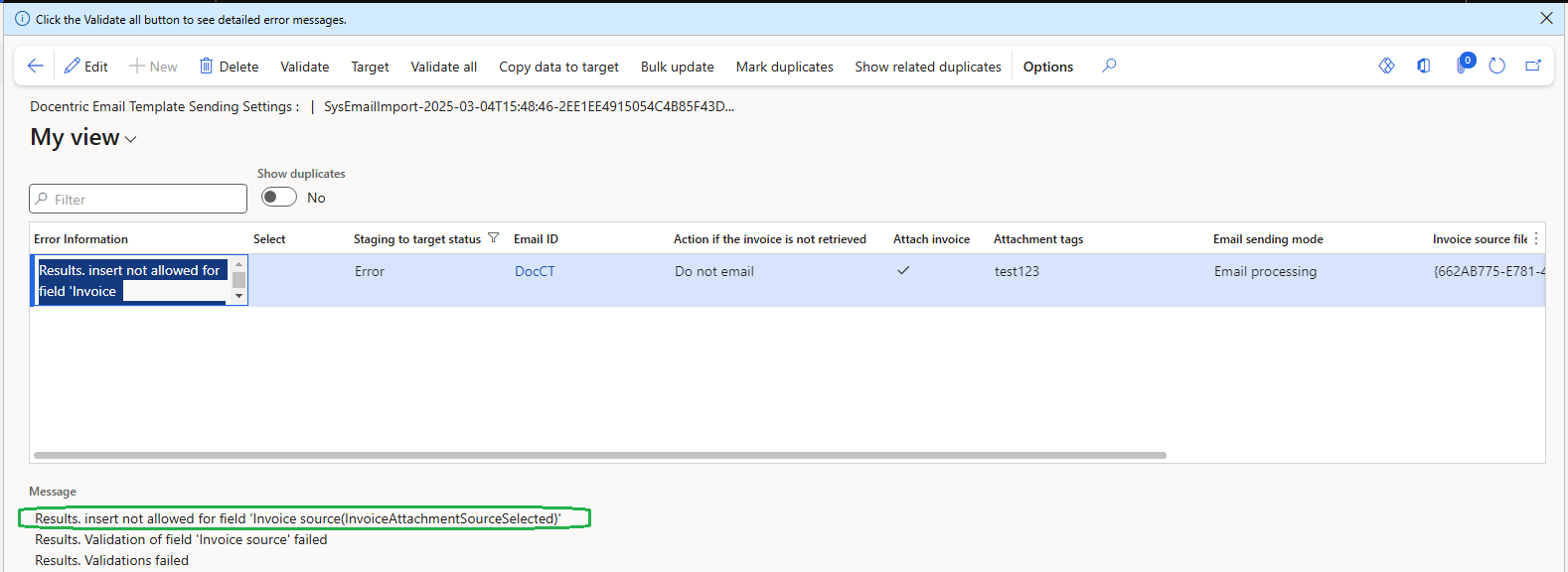Viewport: 1568px width, 572px height.
Task: Open the DocCT Email ID link
Action: 535,271
